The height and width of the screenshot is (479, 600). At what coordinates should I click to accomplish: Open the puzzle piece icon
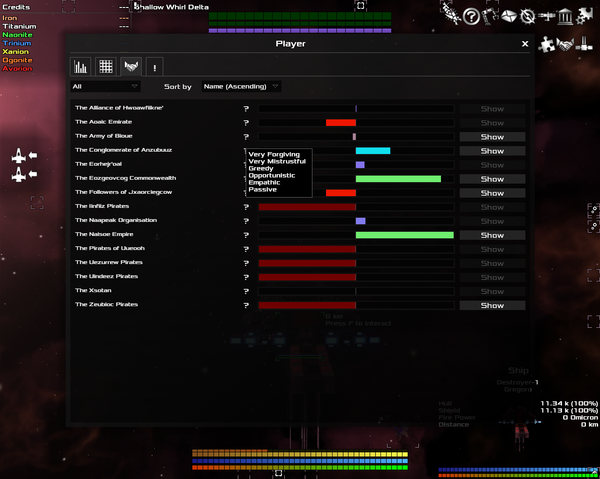pyautogui.click(x=547, y=44)
